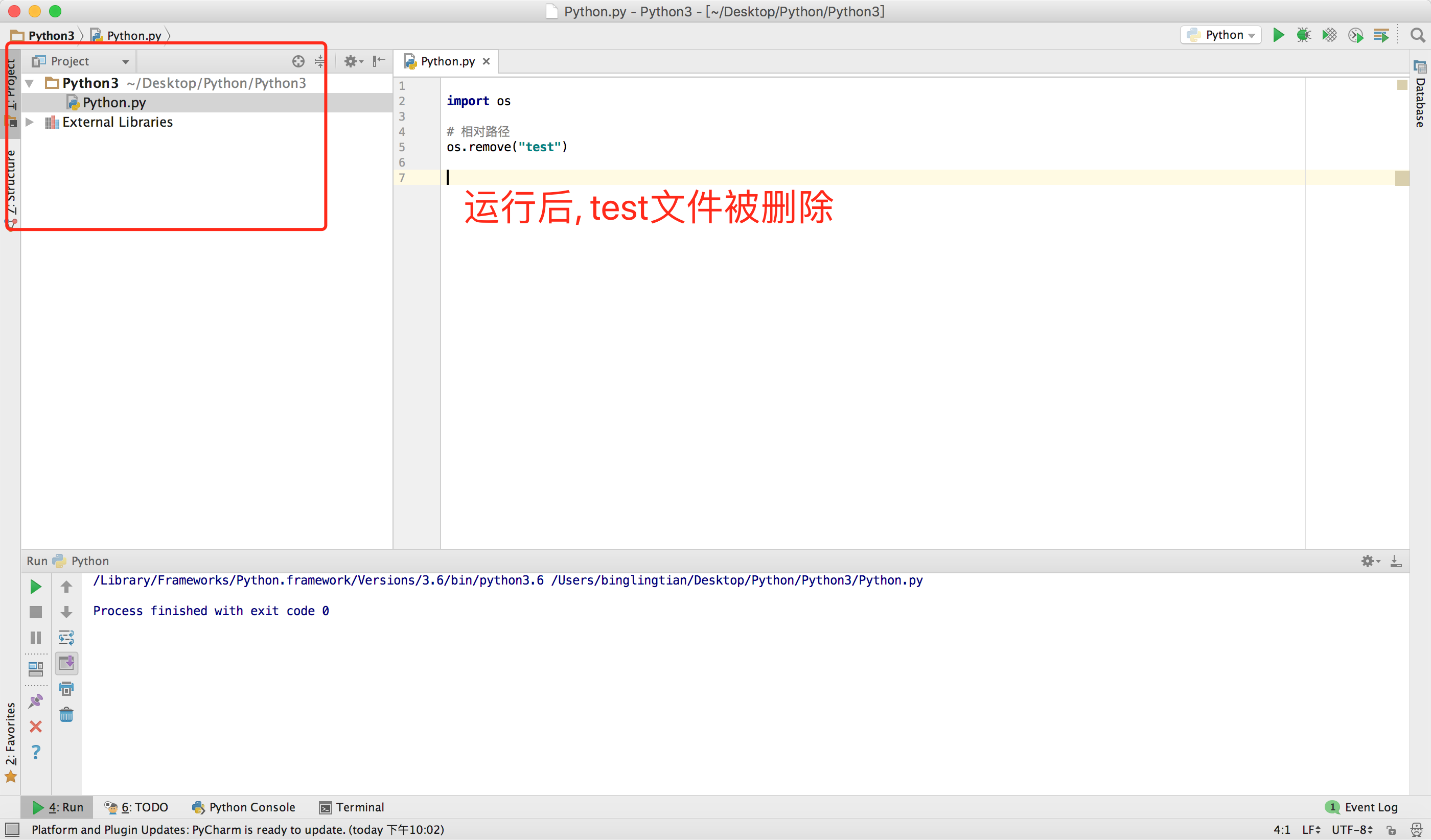This screenshot has width=1431, height=840.
Task: Open the Terminal tool window tab
Action: pos(352,807)
